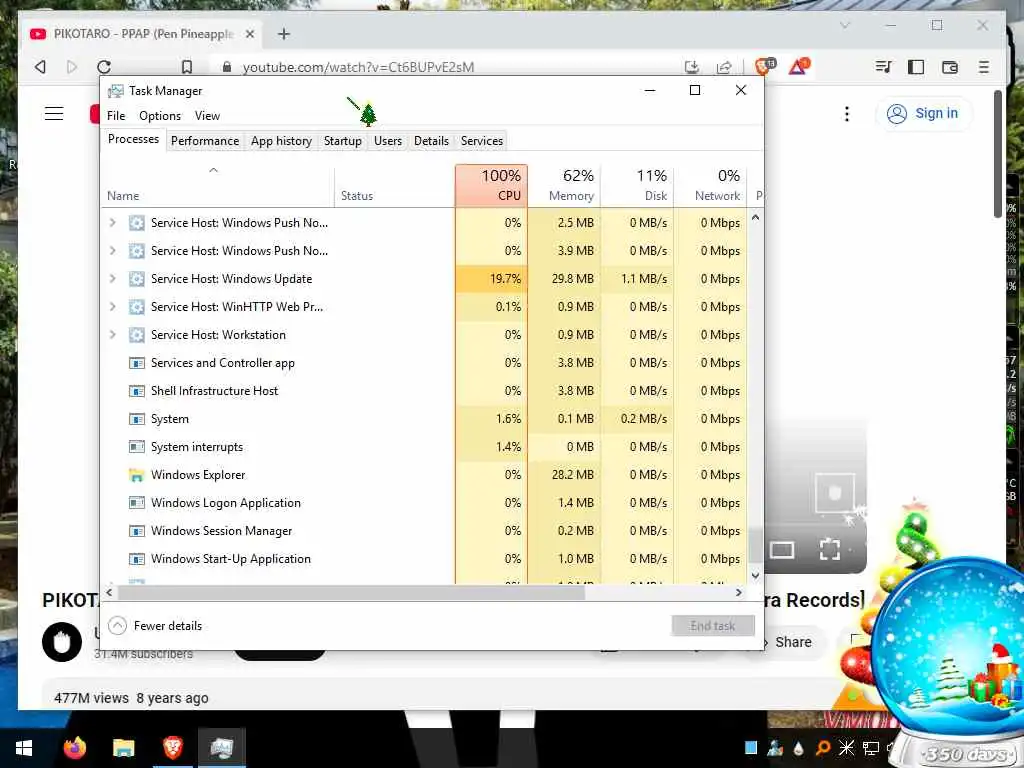This screenshot has width=1024, height=768.
Task: Click the Shell Infrastructure Host process icon
Action: tap(136, 391)
